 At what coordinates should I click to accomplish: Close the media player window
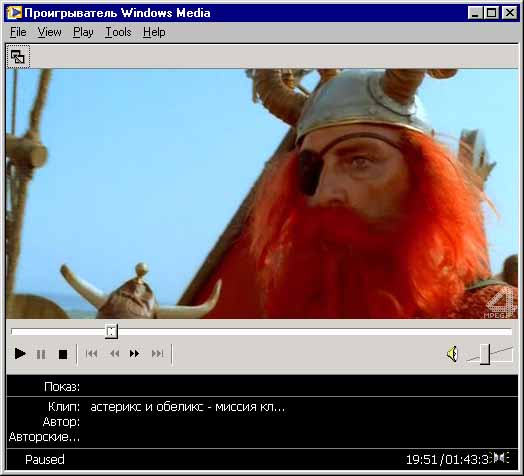[x=510, y=13]
